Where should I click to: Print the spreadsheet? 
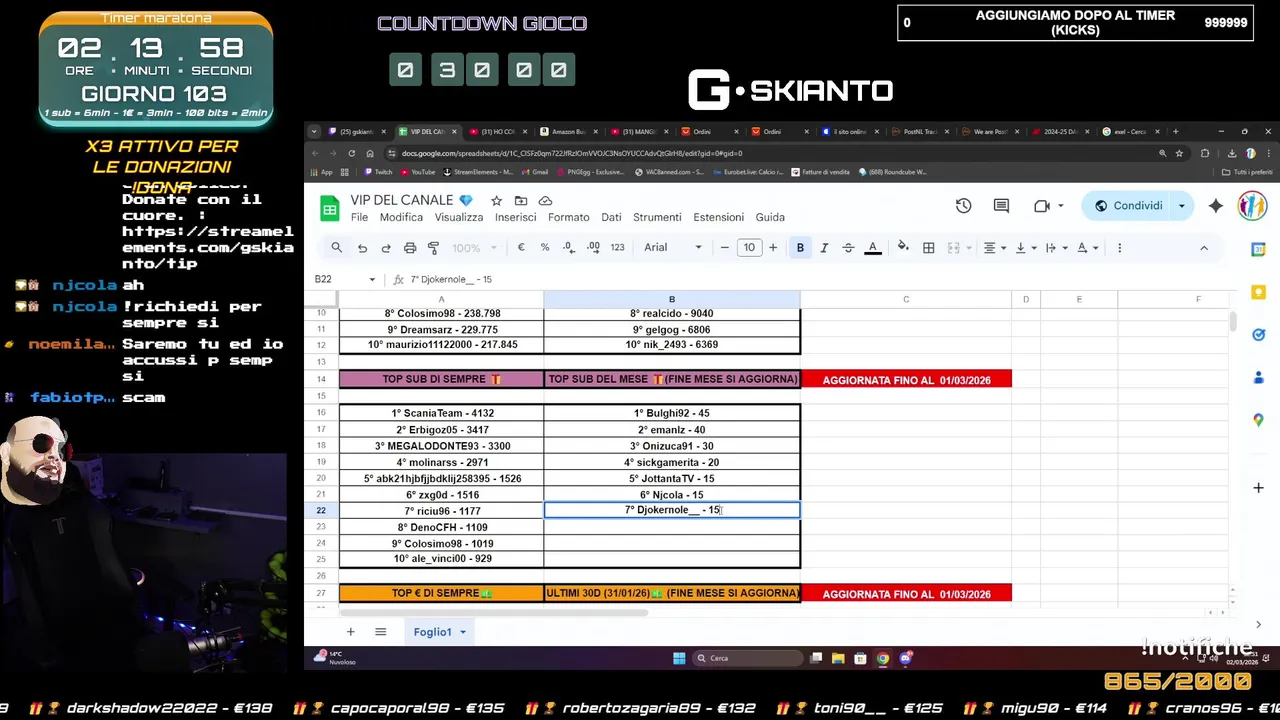point(410,248)
